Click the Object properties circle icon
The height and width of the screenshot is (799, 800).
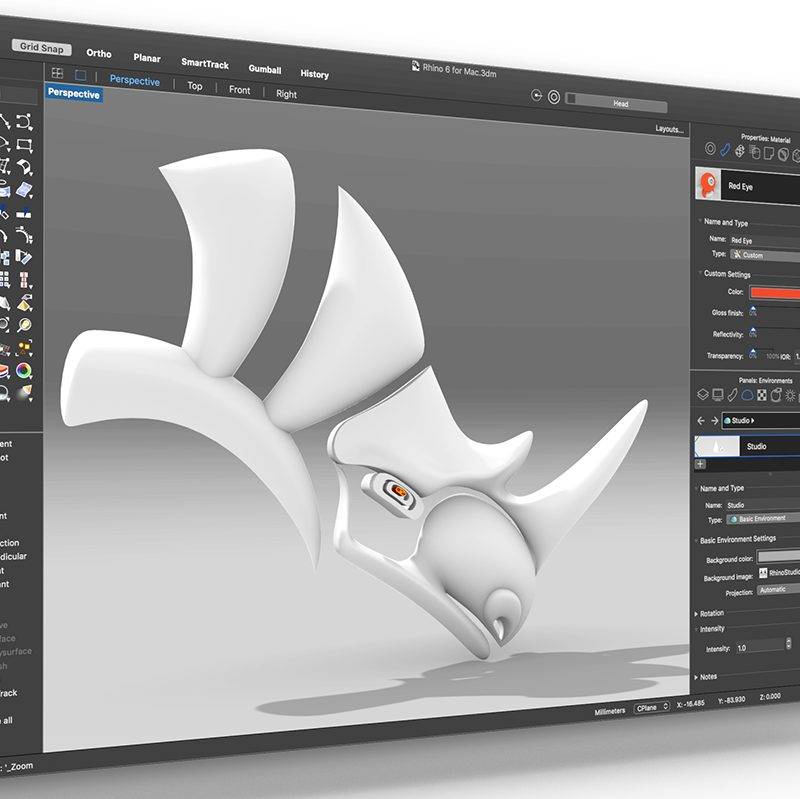point(710,150)
